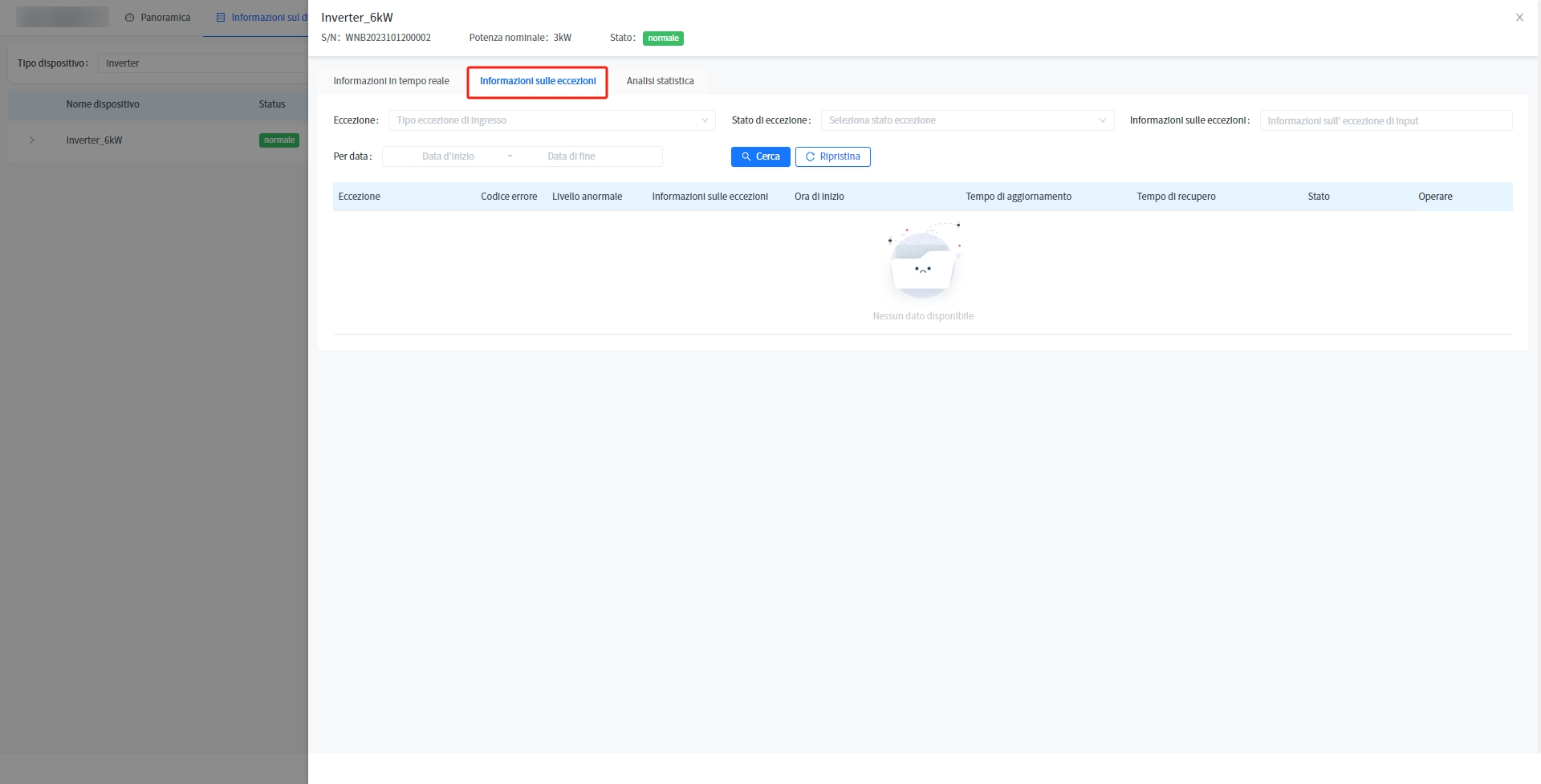Click the Data di fine date field
1541x784 pixels.
click(x=571, y=156)
